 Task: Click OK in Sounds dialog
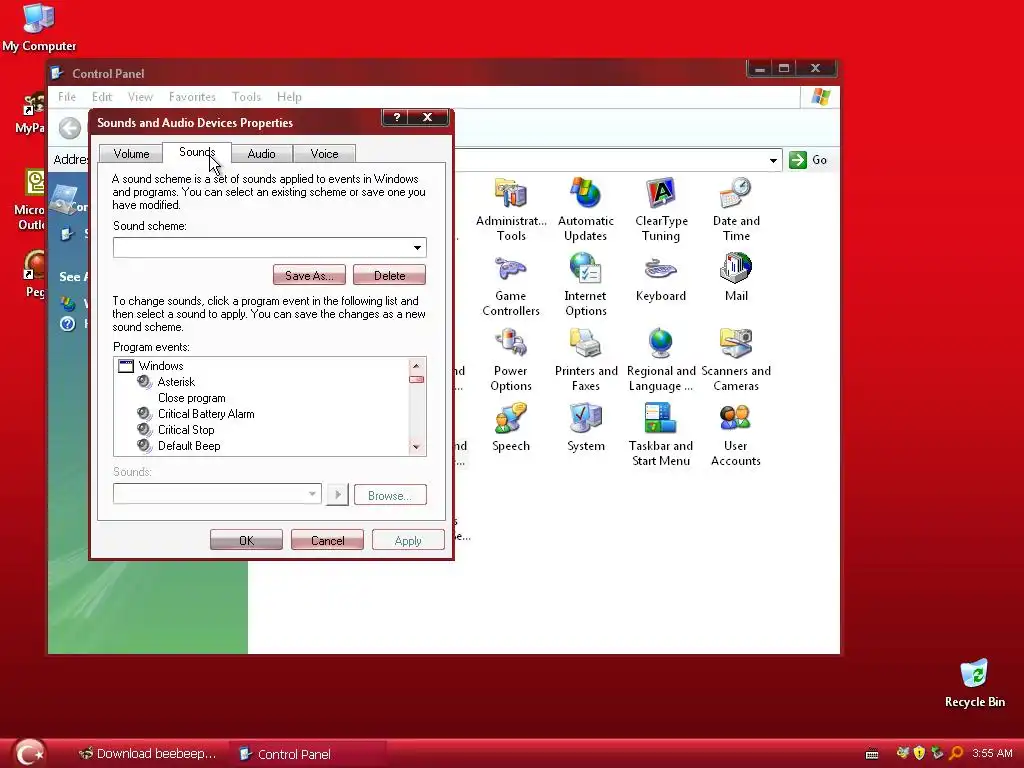pos(246,540)
